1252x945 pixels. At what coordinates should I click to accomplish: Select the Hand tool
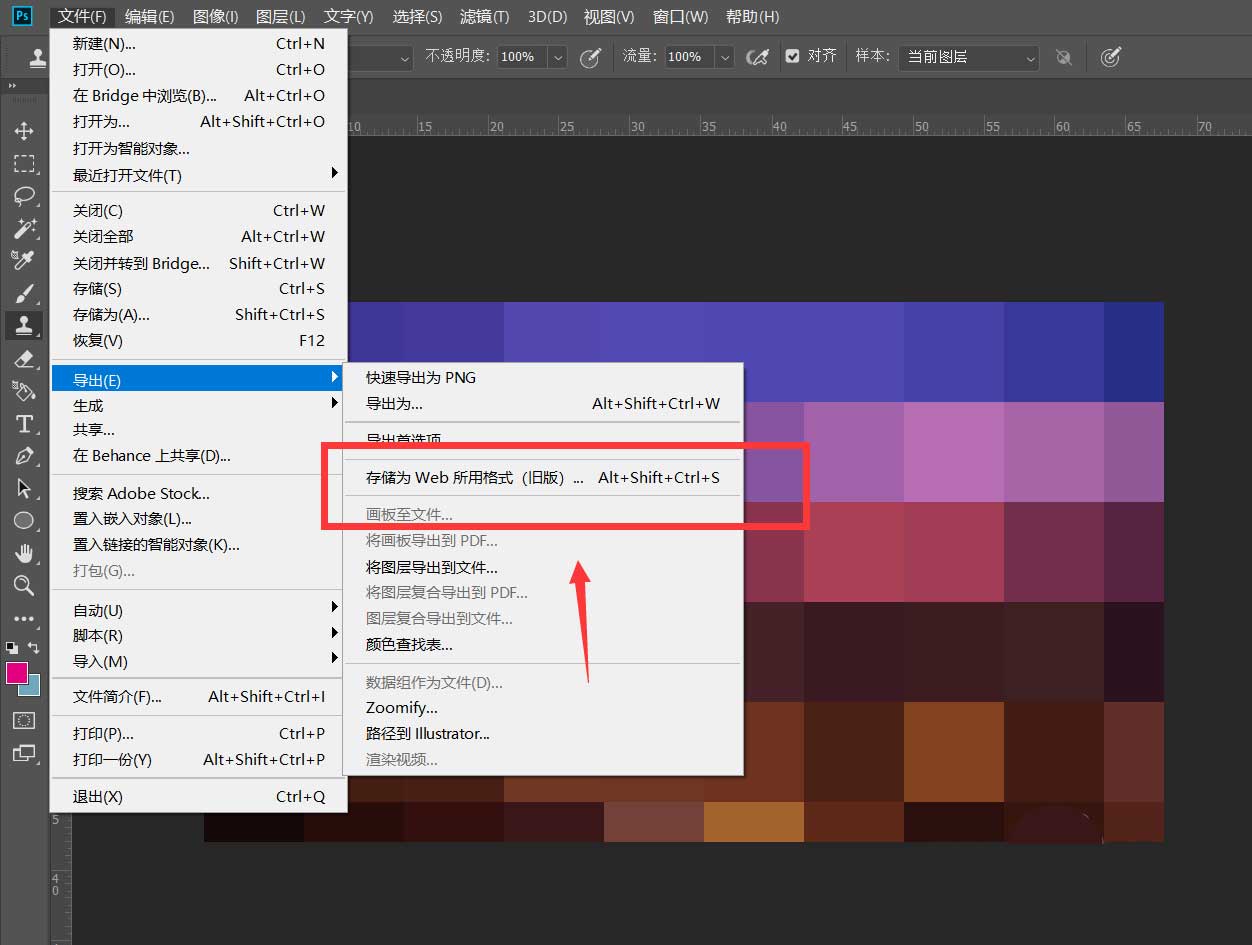coord(24,553)
